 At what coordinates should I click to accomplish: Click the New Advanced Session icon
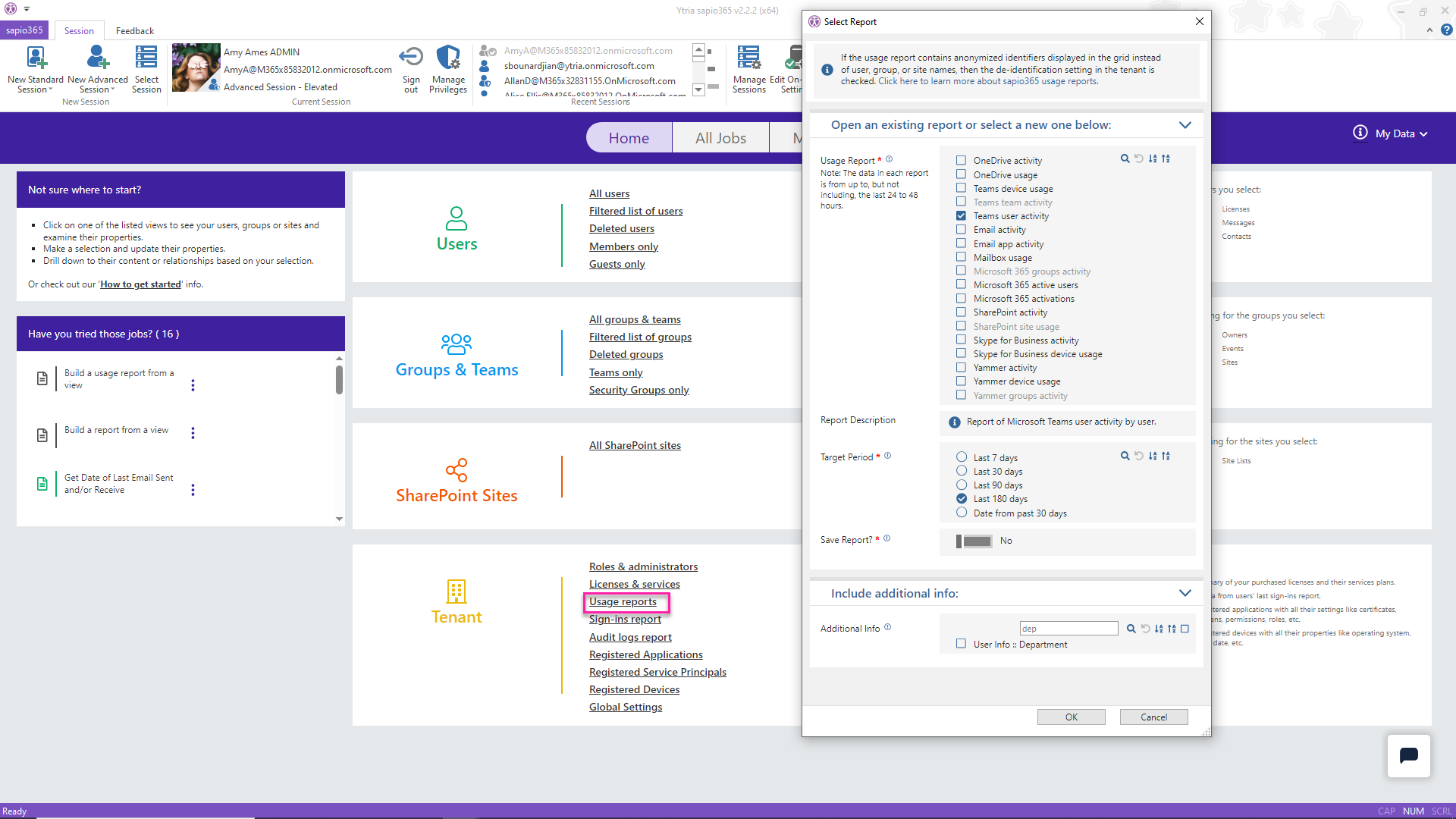(x=98, y=58)
